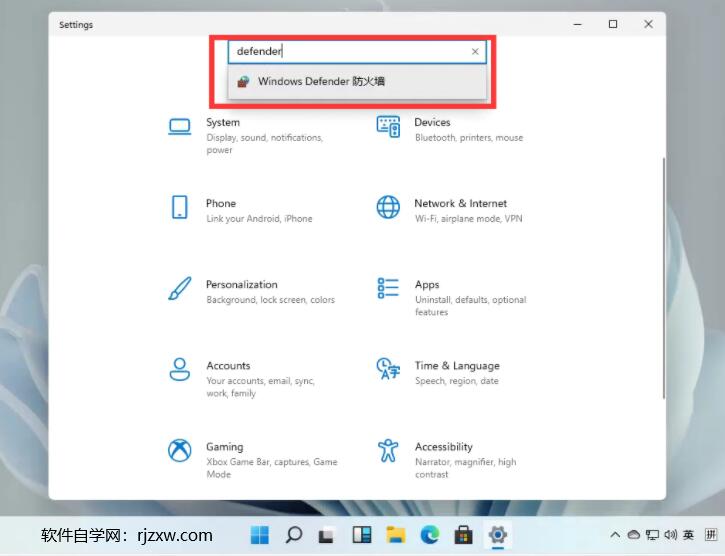Select the Phone settings icon
Screen dimensions: 725x556
click(179, 207)
